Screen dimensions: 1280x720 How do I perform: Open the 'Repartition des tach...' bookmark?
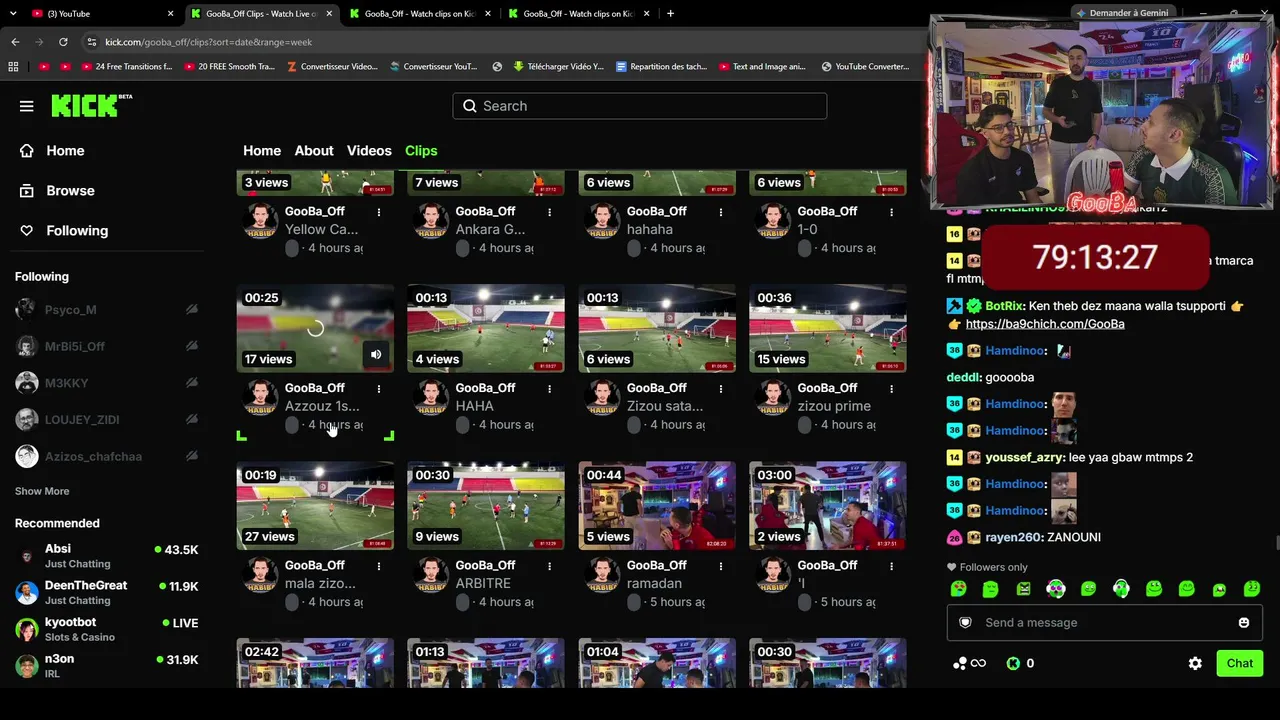pyautogui.click(x=661, y=67)
